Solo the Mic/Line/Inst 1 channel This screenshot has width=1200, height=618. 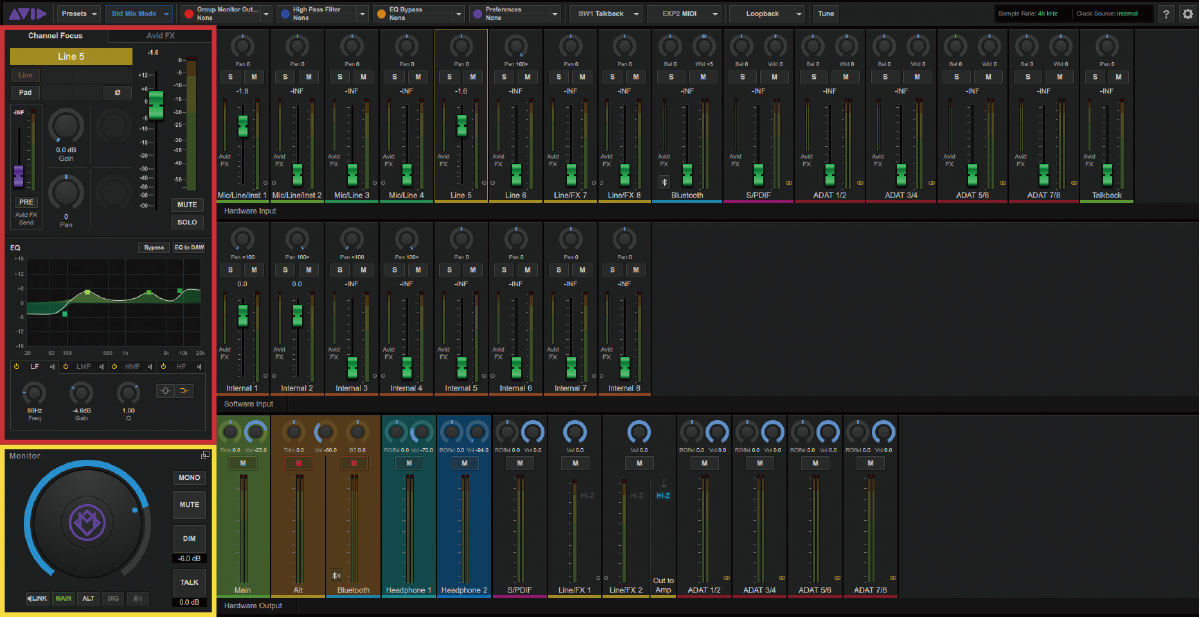pyautogui.click(x=229, y=76)
